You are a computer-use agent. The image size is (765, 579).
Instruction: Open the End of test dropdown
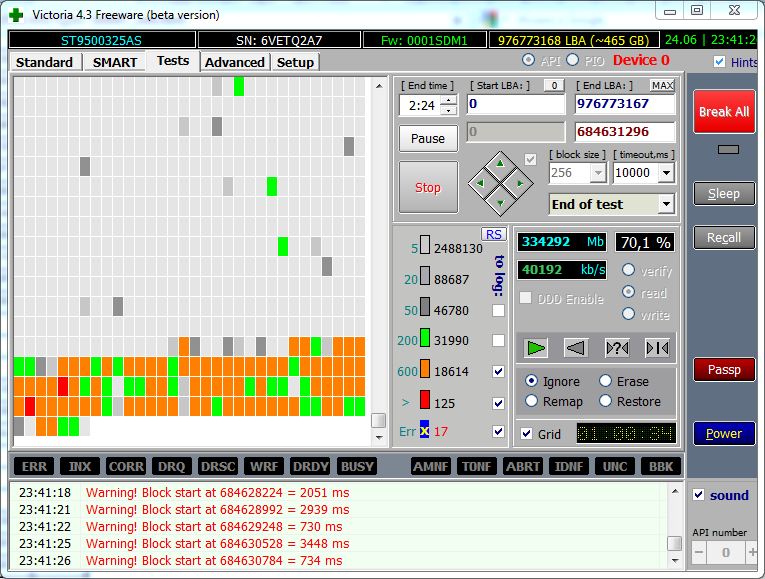[x=666, y=204]
